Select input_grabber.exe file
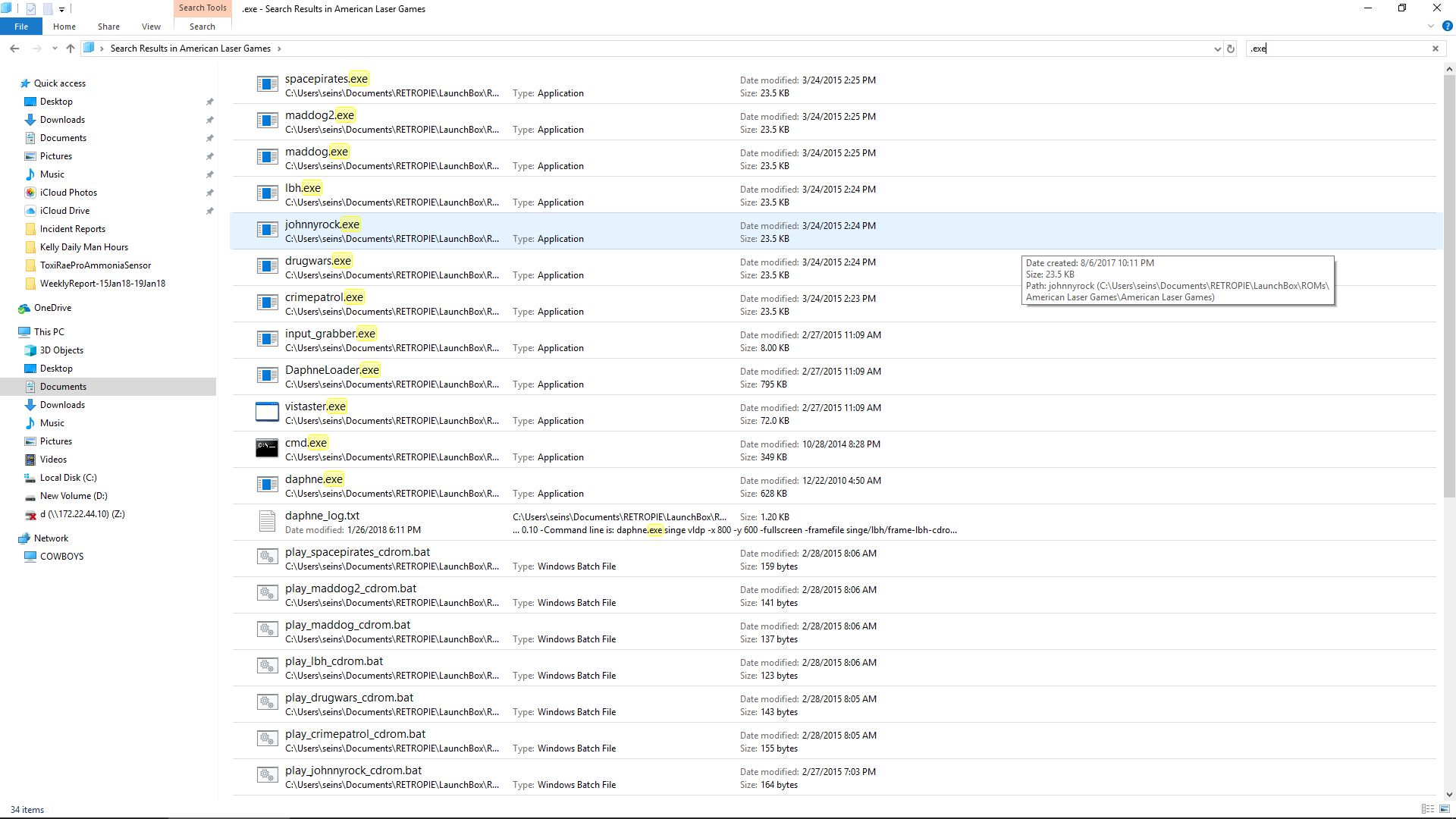The image size is (1456, 819). pyautogui.click(x=833, y=340)
